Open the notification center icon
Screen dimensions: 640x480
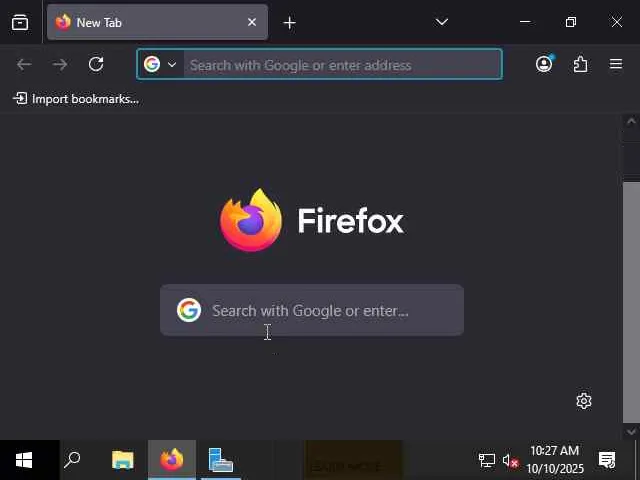coord(607,460)
